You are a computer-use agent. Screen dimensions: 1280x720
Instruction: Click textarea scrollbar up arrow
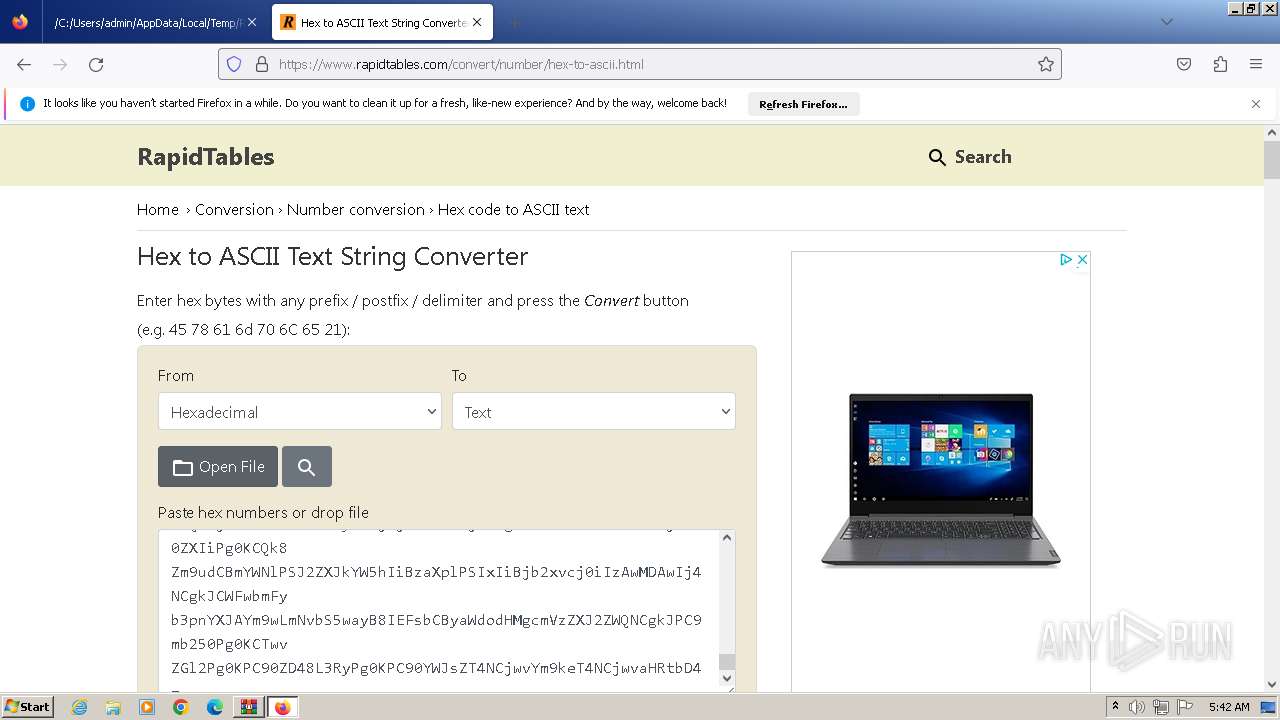pyautogui.click(x=727, y=538)
